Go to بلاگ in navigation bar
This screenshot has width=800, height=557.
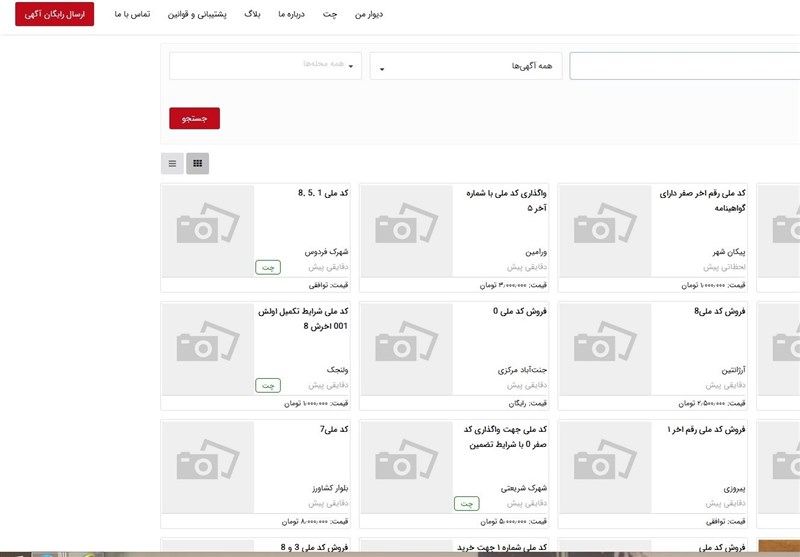252,15
